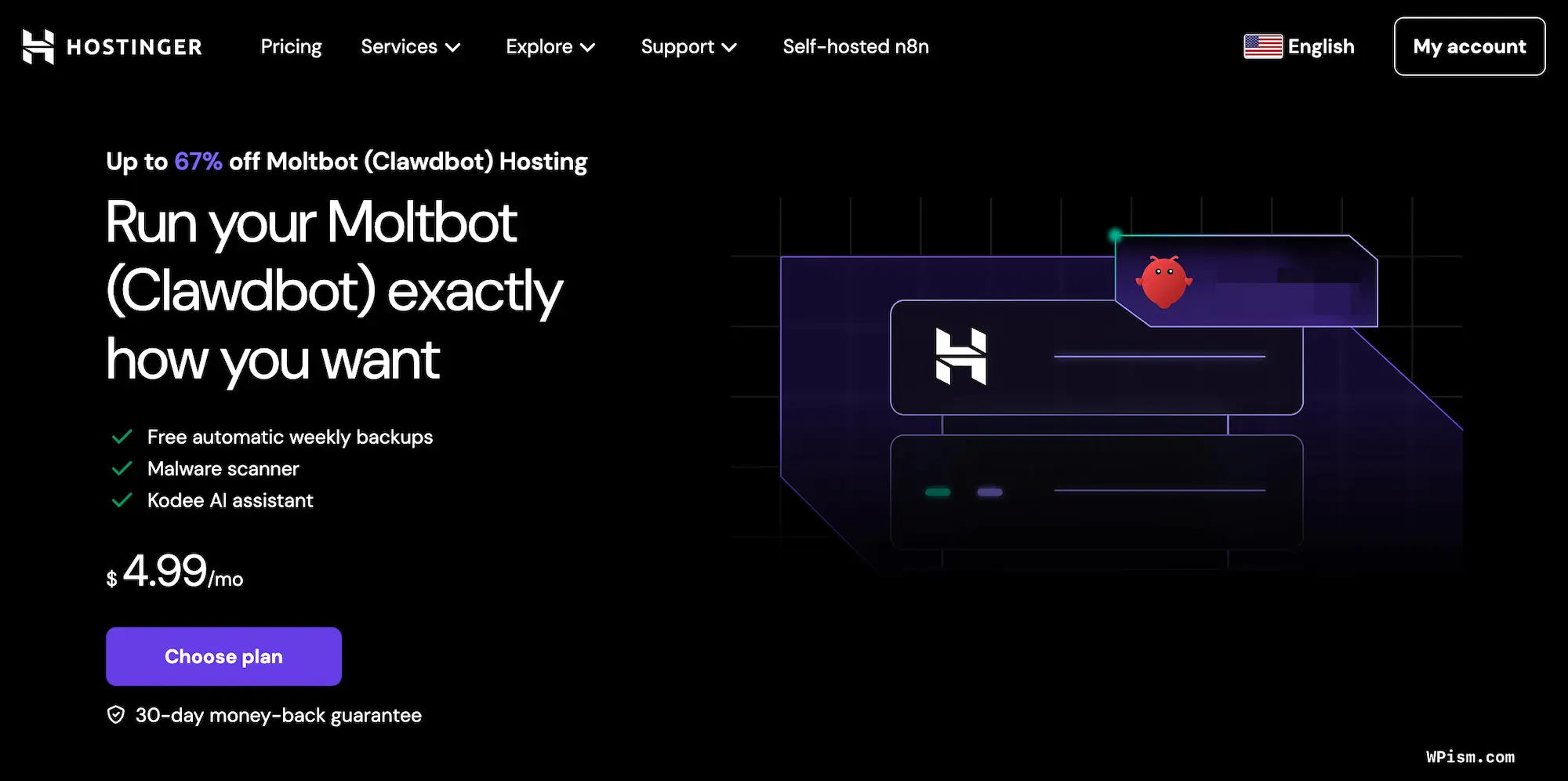The image size is (1568, 781).
Task: Click the green status indicator on the server panel
Action: [x=938, y=492]
